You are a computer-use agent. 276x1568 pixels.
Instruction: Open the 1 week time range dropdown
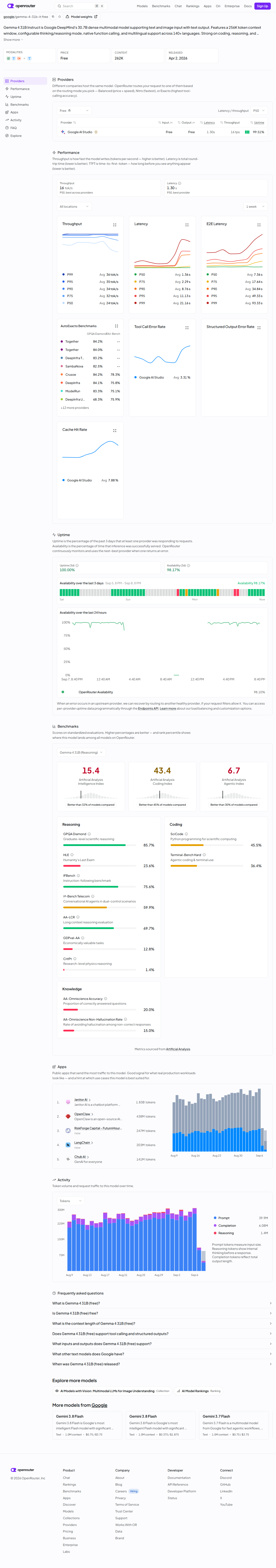click(255, 206)
